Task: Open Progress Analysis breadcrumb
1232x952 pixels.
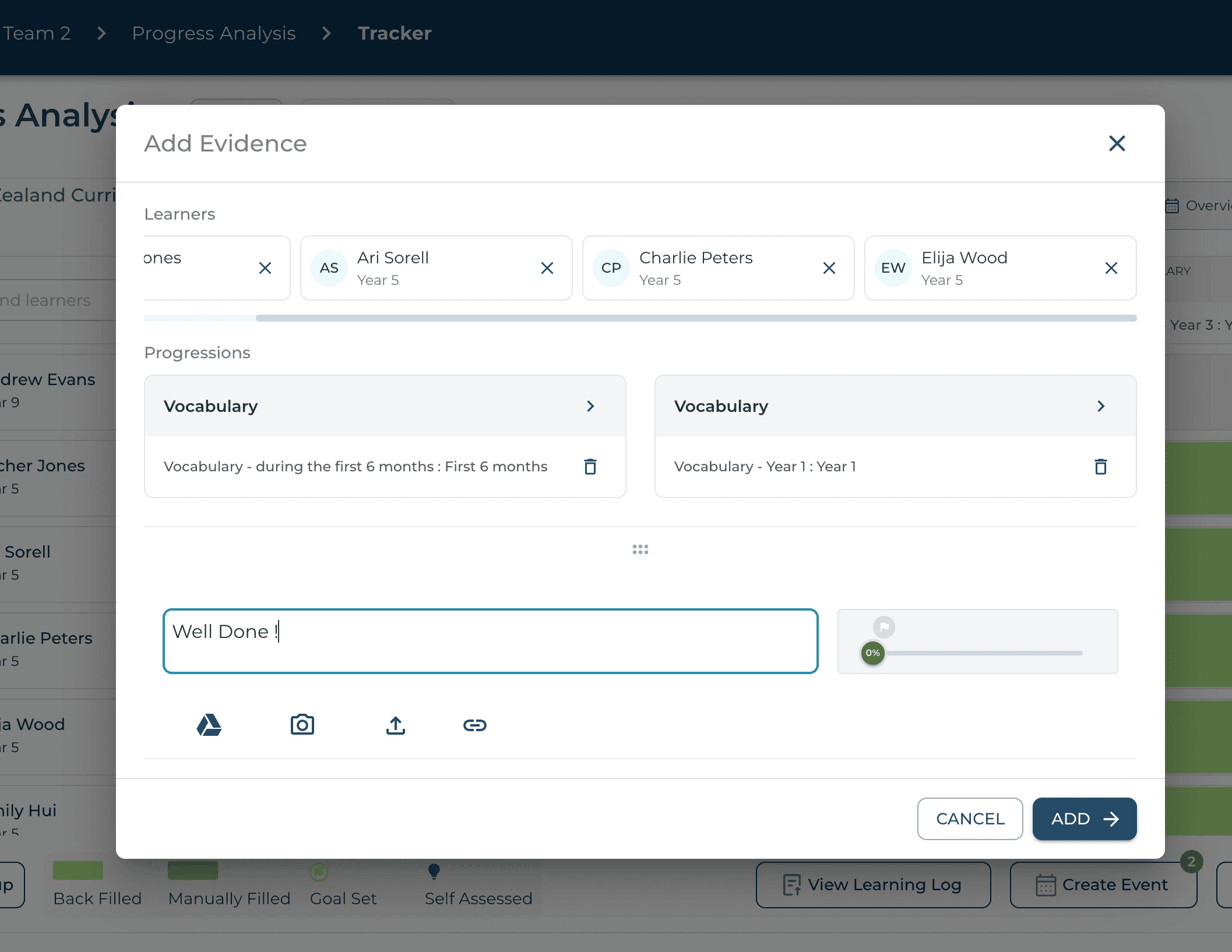Action: (213, 33)
